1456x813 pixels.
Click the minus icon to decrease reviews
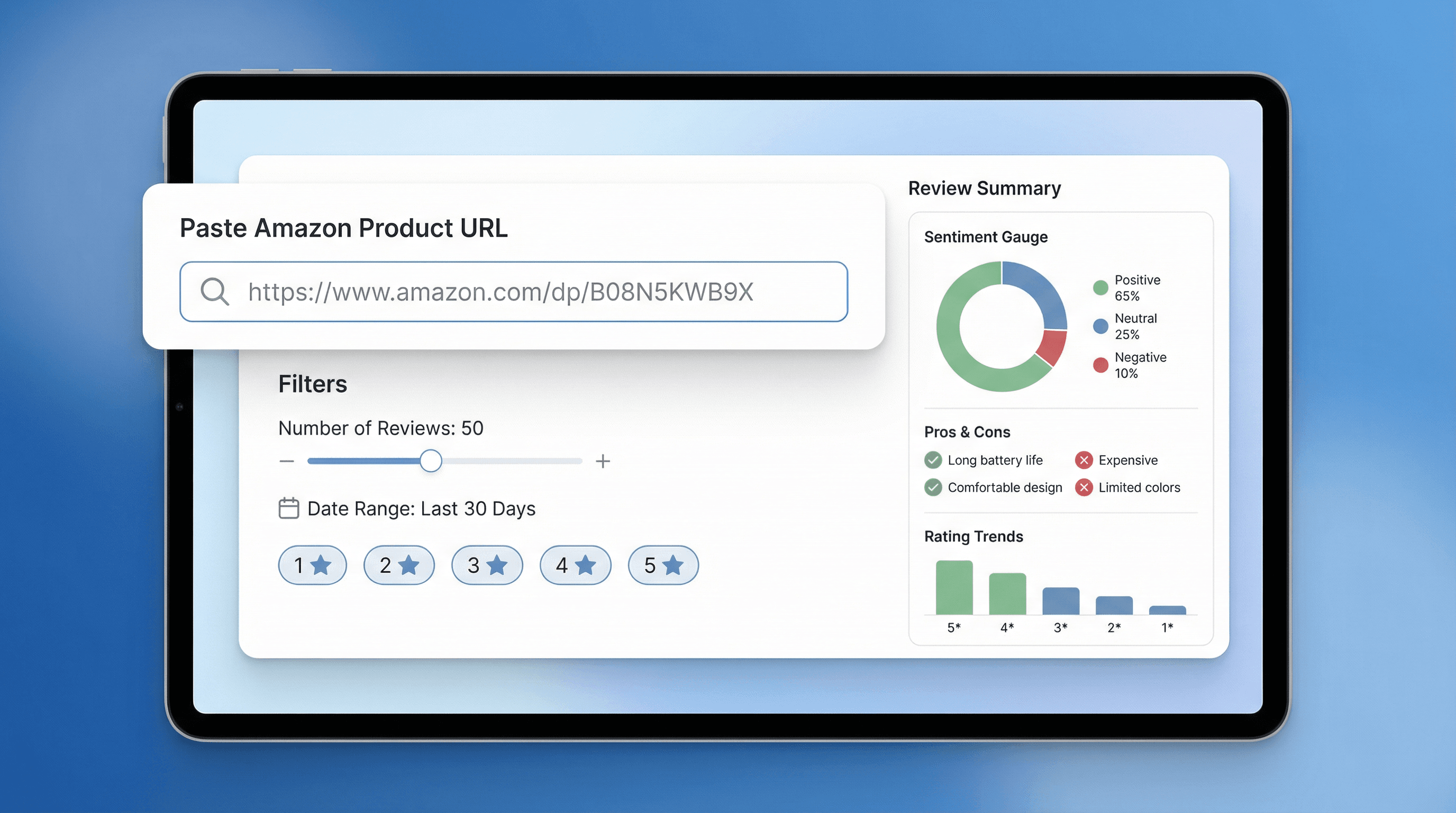pos(287,462)
